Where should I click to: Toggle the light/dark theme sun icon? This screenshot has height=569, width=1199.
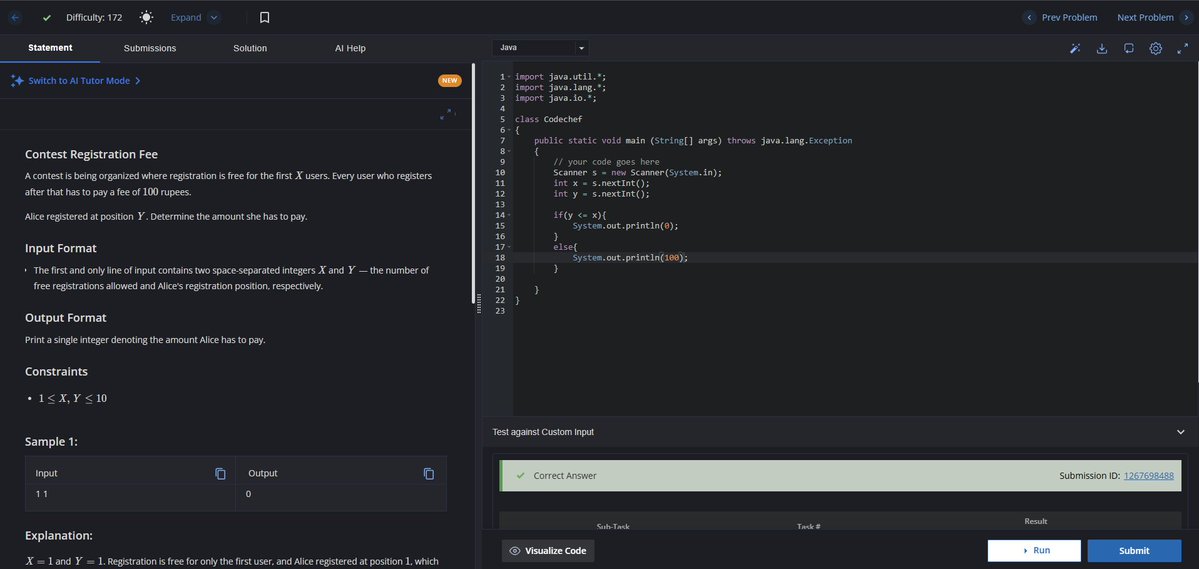click(x=147, y=17)
